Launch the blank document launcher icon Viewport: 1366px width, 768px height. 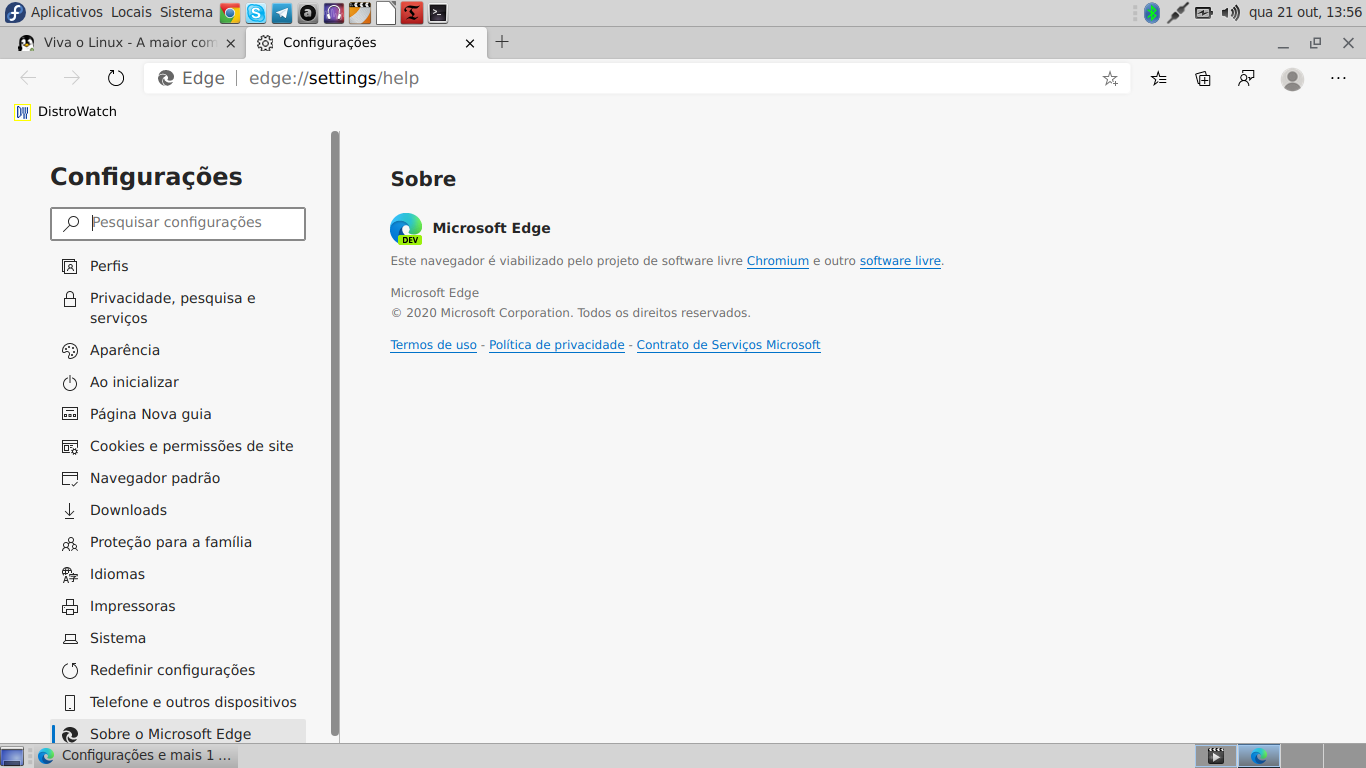[x=386, y=13]
